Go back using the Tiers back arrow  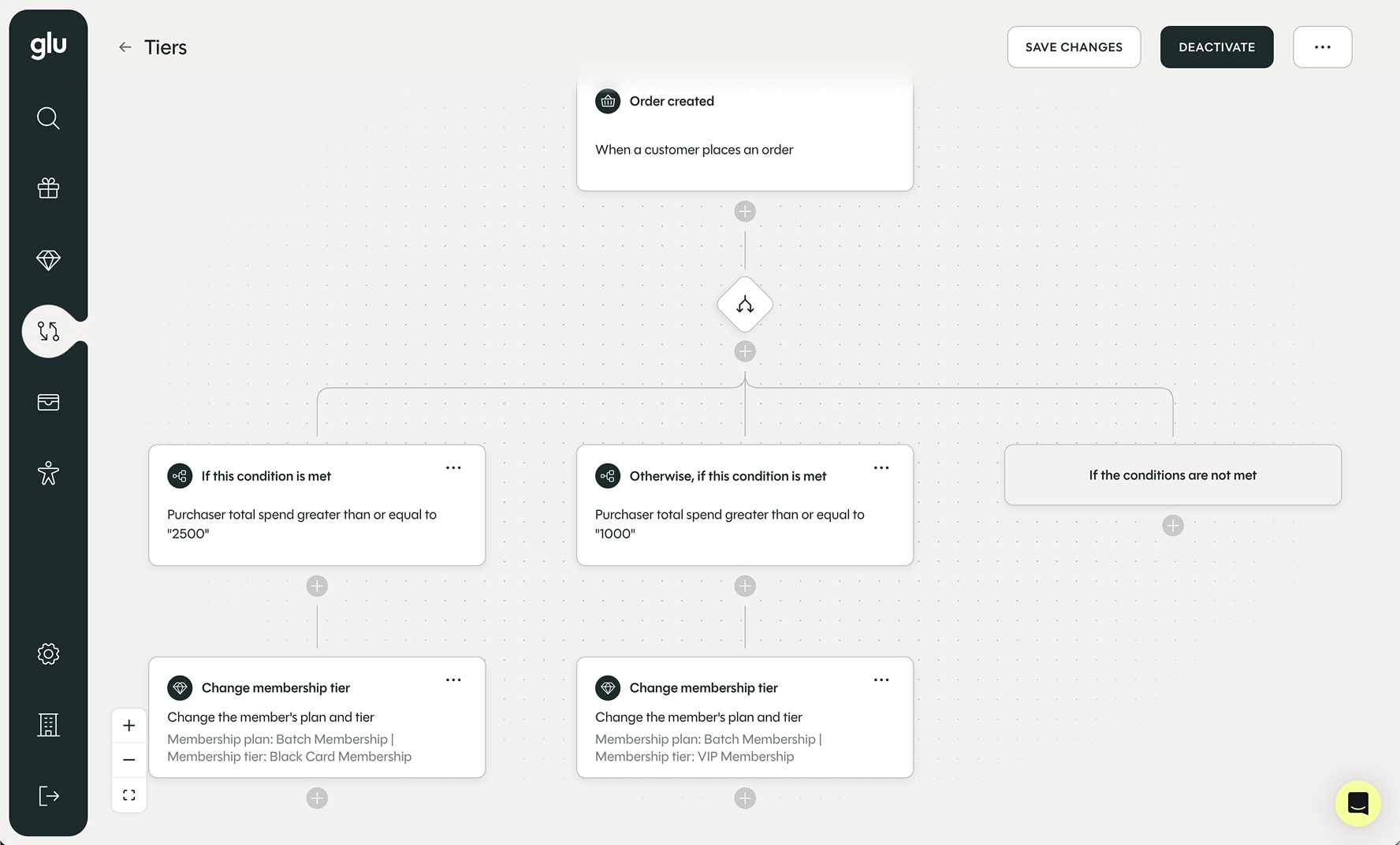pos(125,47)
